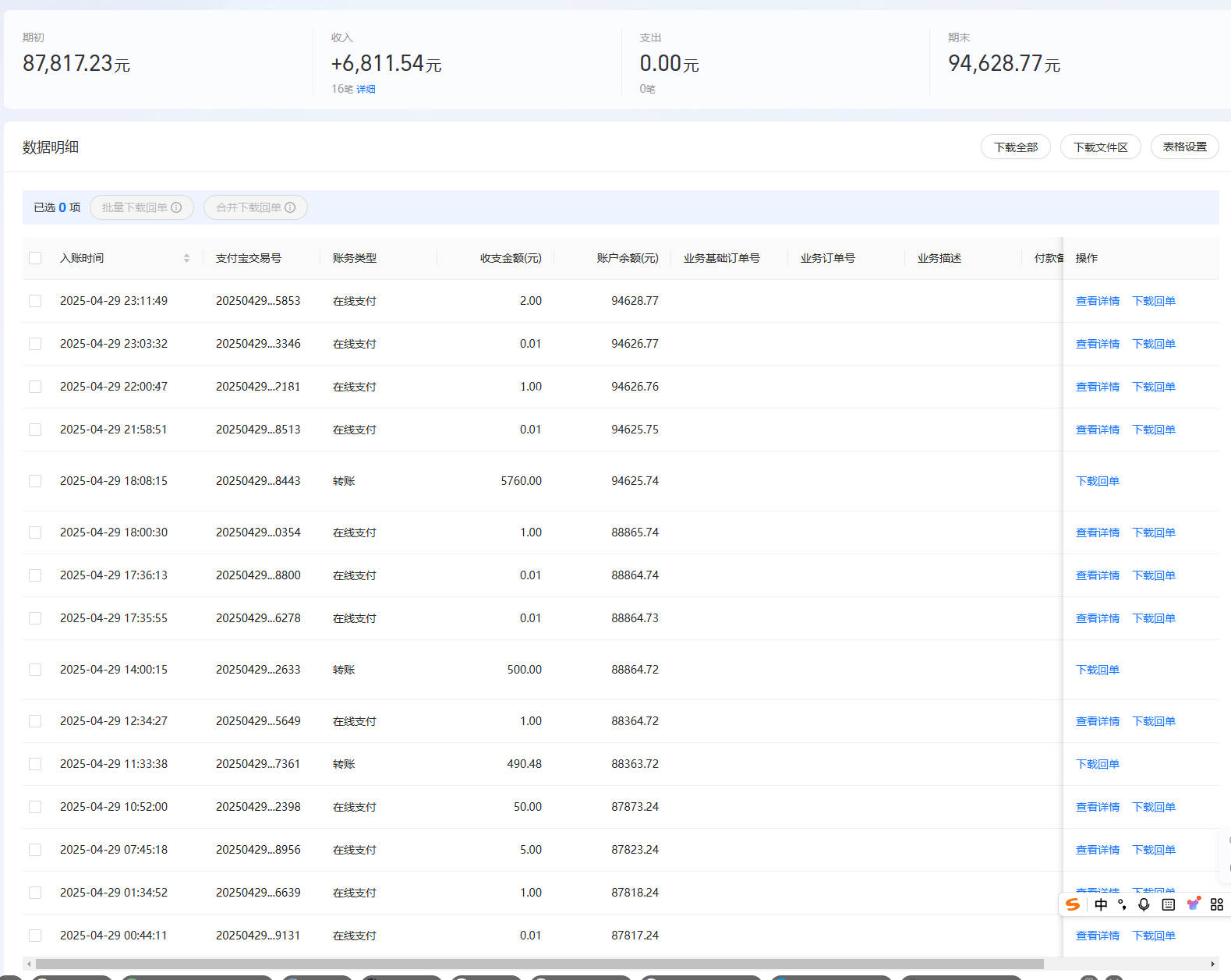Download receipt for the 500.00 transfer
The width and height of the screenshot is (1231, 980).
coord(1097,670)
